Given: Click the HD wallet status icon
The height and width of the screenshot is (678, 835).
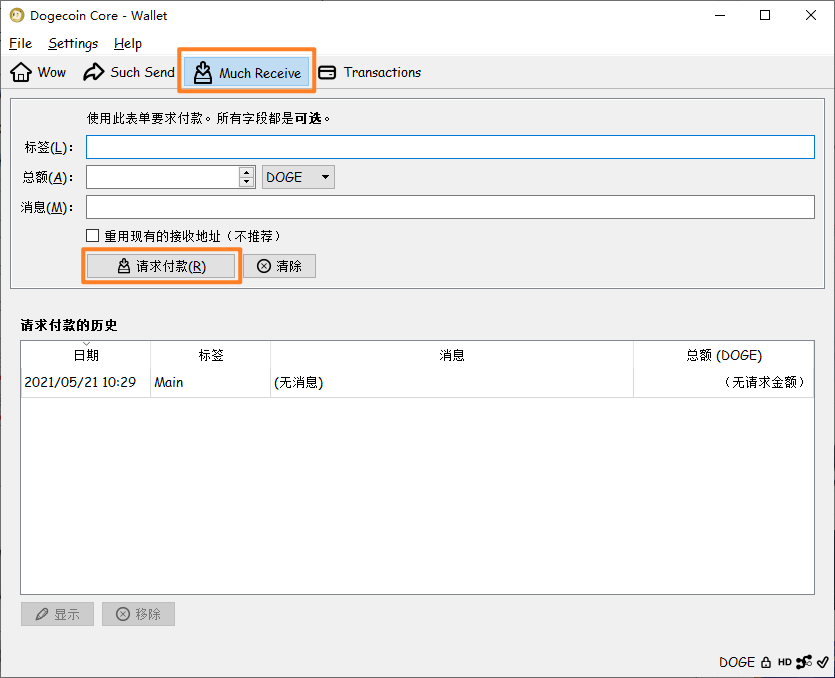Looking at the screenshot, I should coord(784,662).
